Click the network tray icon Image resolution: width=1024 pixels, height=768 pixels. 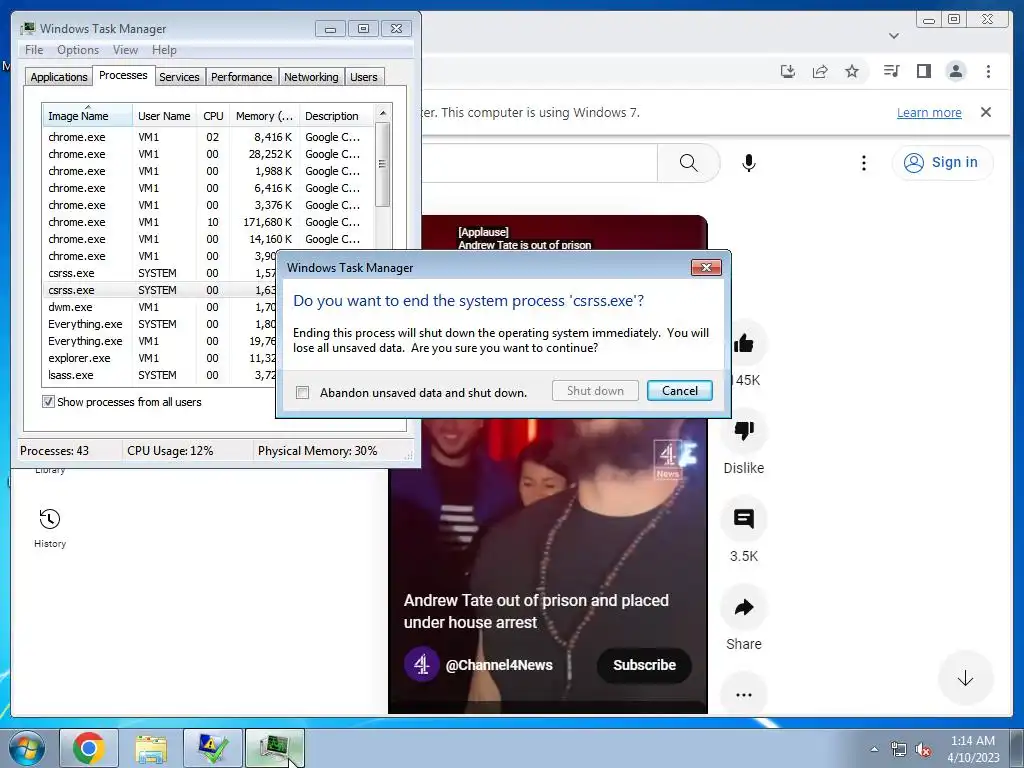(899, 749)
